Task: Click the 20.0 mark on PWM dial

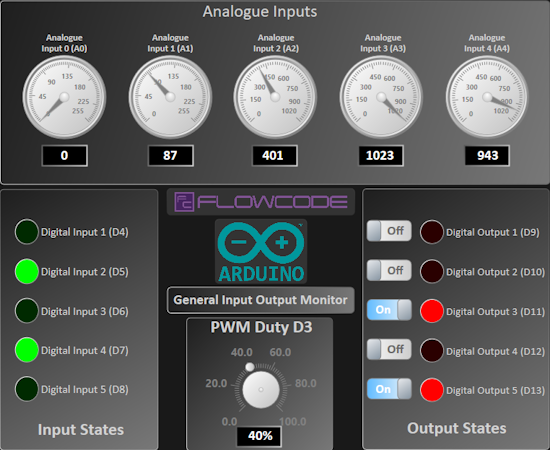Action: (x=216, y=384)
